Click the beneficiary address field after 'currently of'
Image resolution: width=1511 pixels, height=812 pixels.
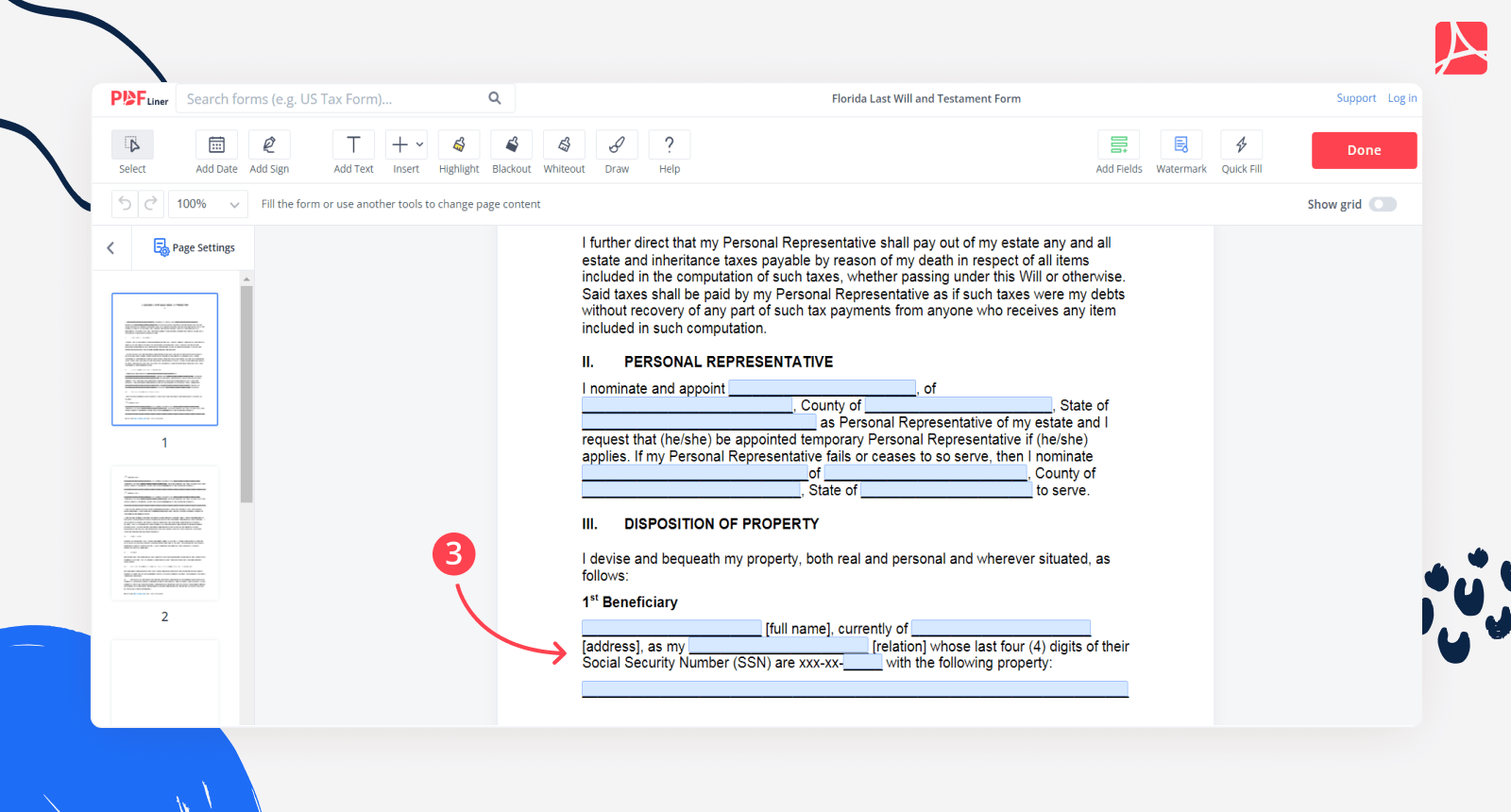coord(1001,628)
